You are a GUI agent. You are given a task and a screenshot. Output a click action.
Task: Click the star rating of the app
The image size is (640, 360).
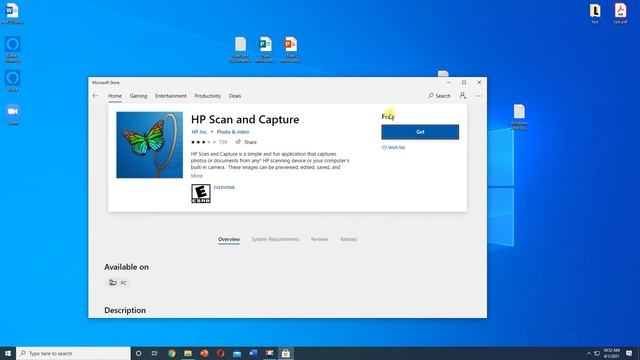[203, 142]
